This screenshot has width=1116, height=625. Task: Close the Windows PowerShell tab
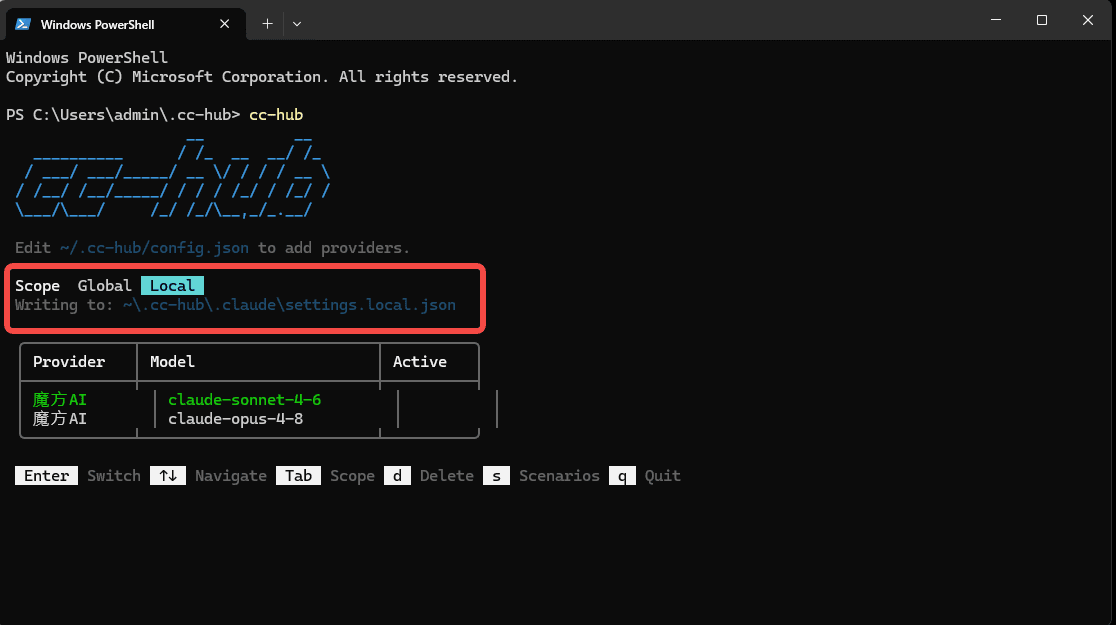(224, 23)
